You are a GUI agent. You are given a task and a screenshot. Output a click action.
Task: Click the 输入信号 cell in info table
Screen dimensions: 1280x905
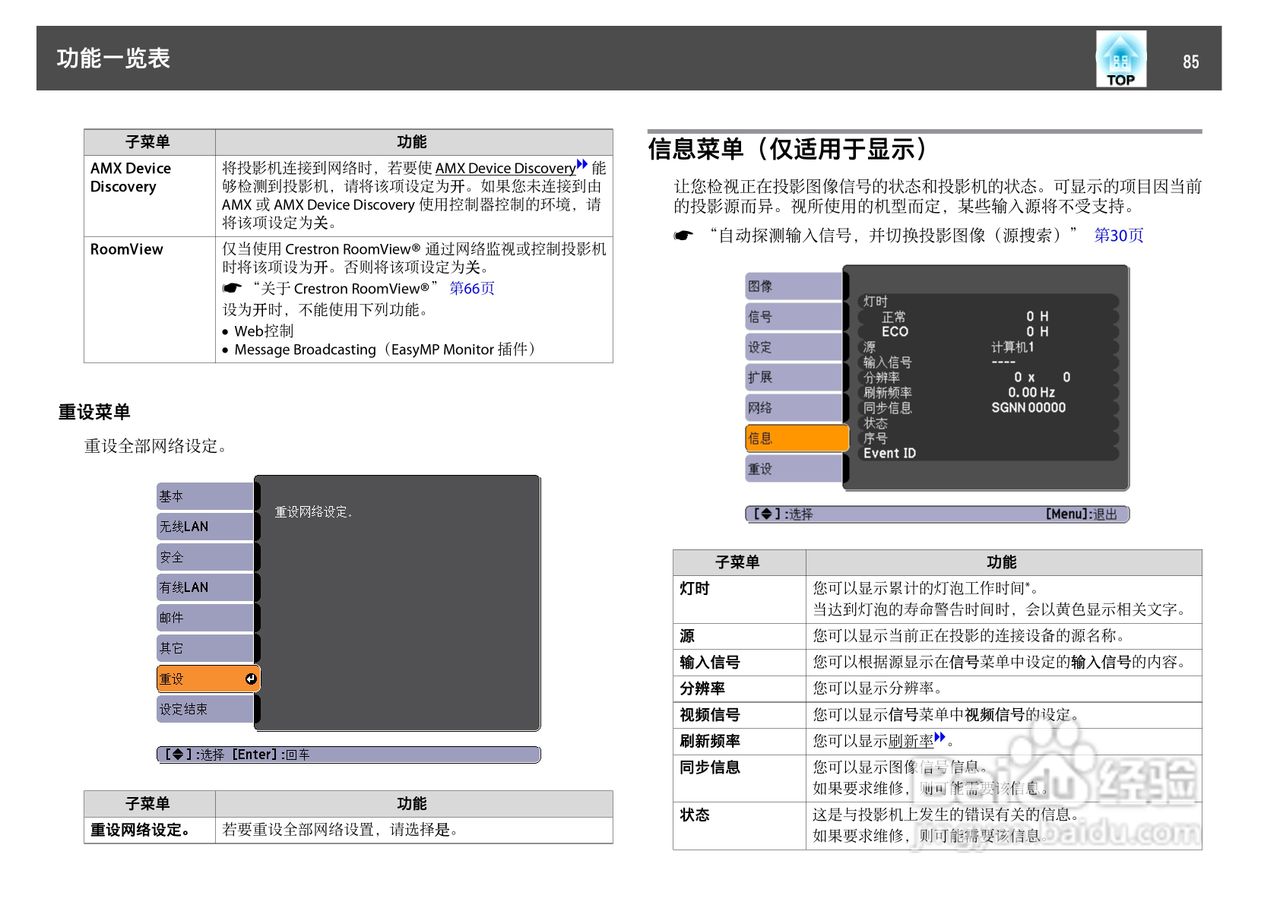(x=739, y=662)
